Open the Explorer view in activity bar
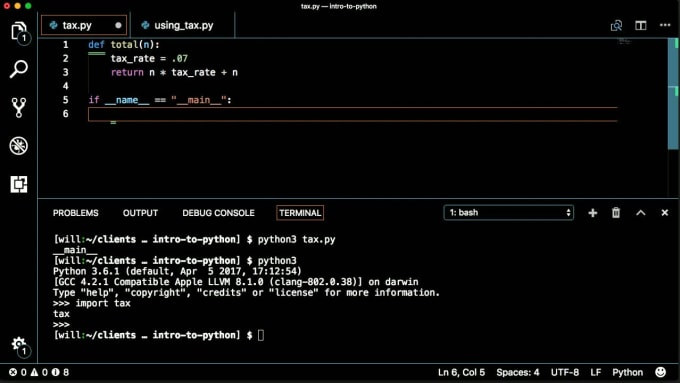 click(x=19, y=31)
